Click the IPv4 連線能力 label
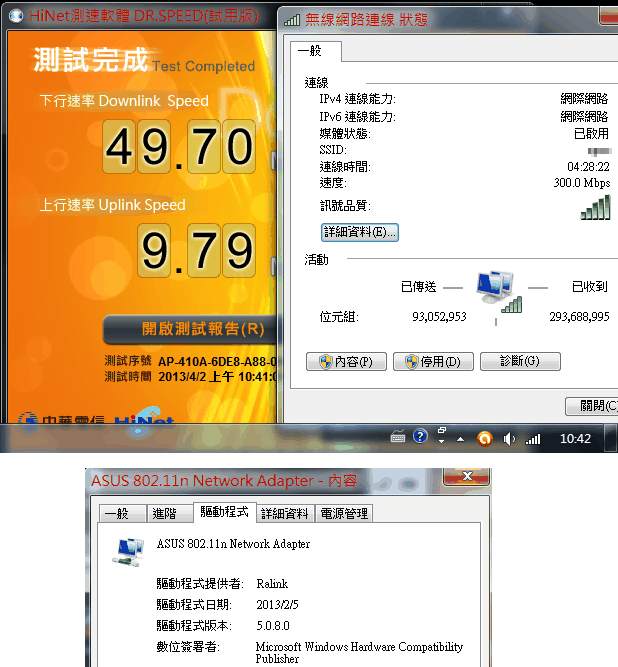The height and width of the screenshot is (667, 618). [x=357, y=99]
